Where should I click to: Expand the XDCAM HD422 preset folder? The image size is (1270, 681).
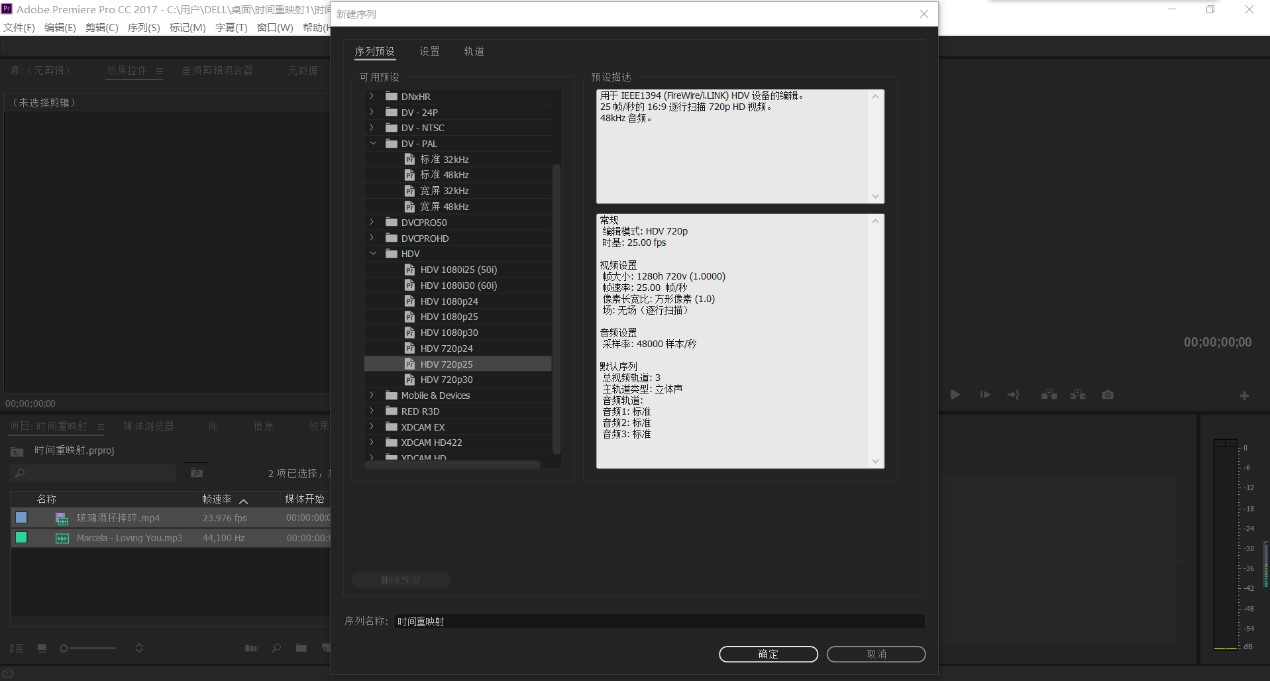[372, 443]
